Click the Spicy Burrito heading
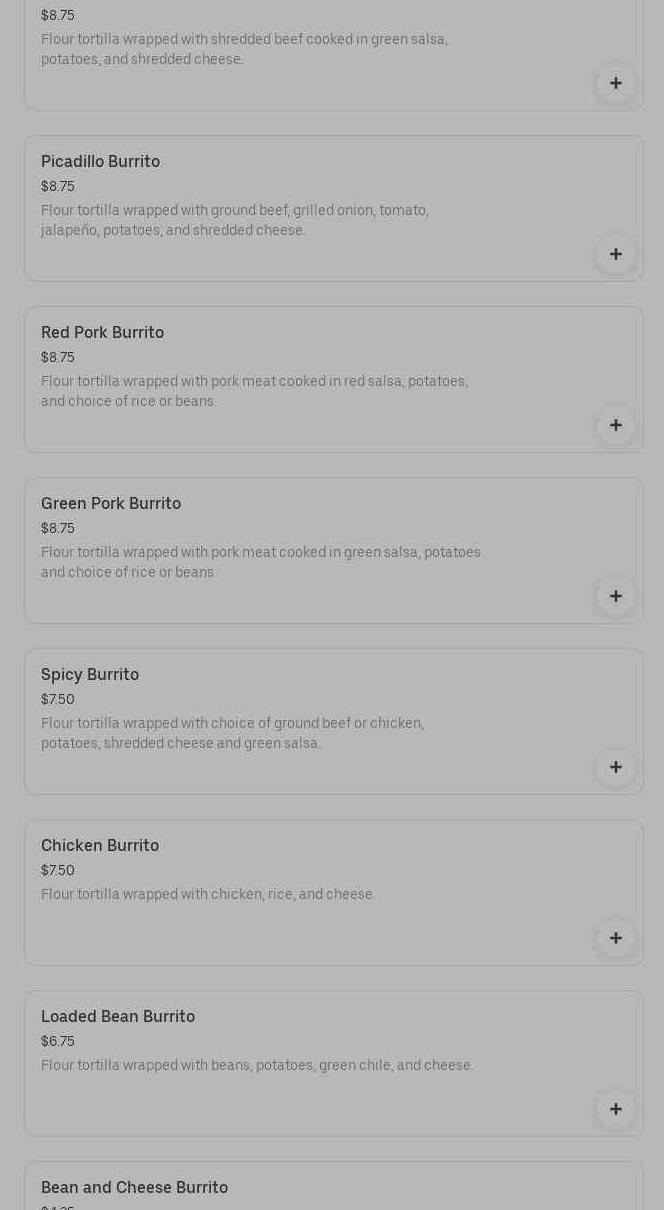The width and height of the screenshot is (664, 1210). [x=90, y=675]
